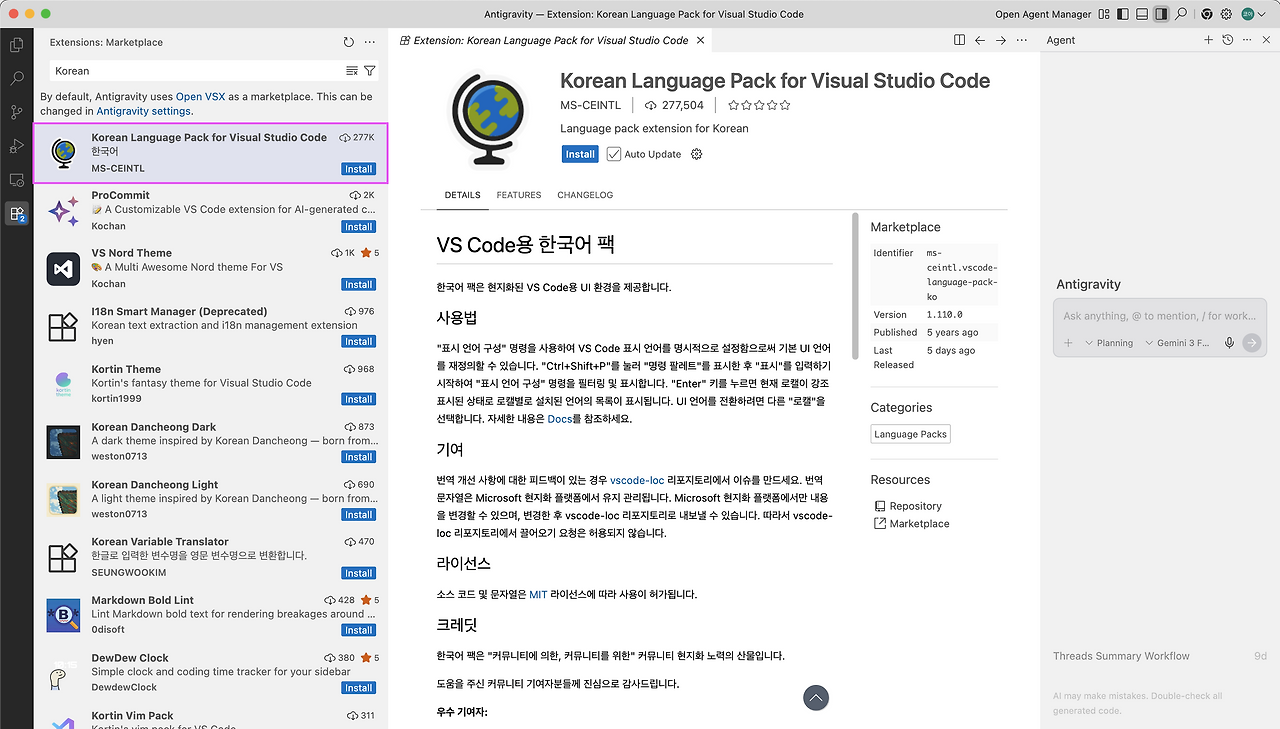Image resolution: width=1280 pixels, height=729 pixels.
Task: Switch to the FEATURES tab
Action: [x=519, y=195]
